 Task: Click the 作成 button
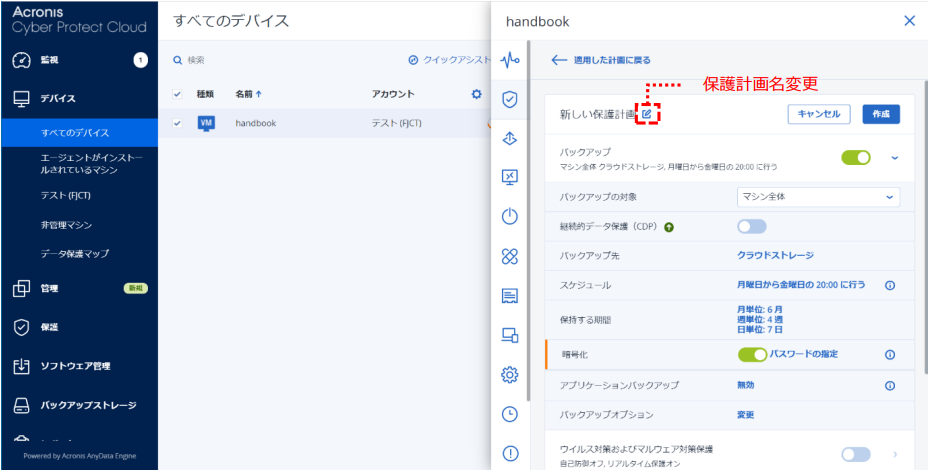tap(880, 114)
